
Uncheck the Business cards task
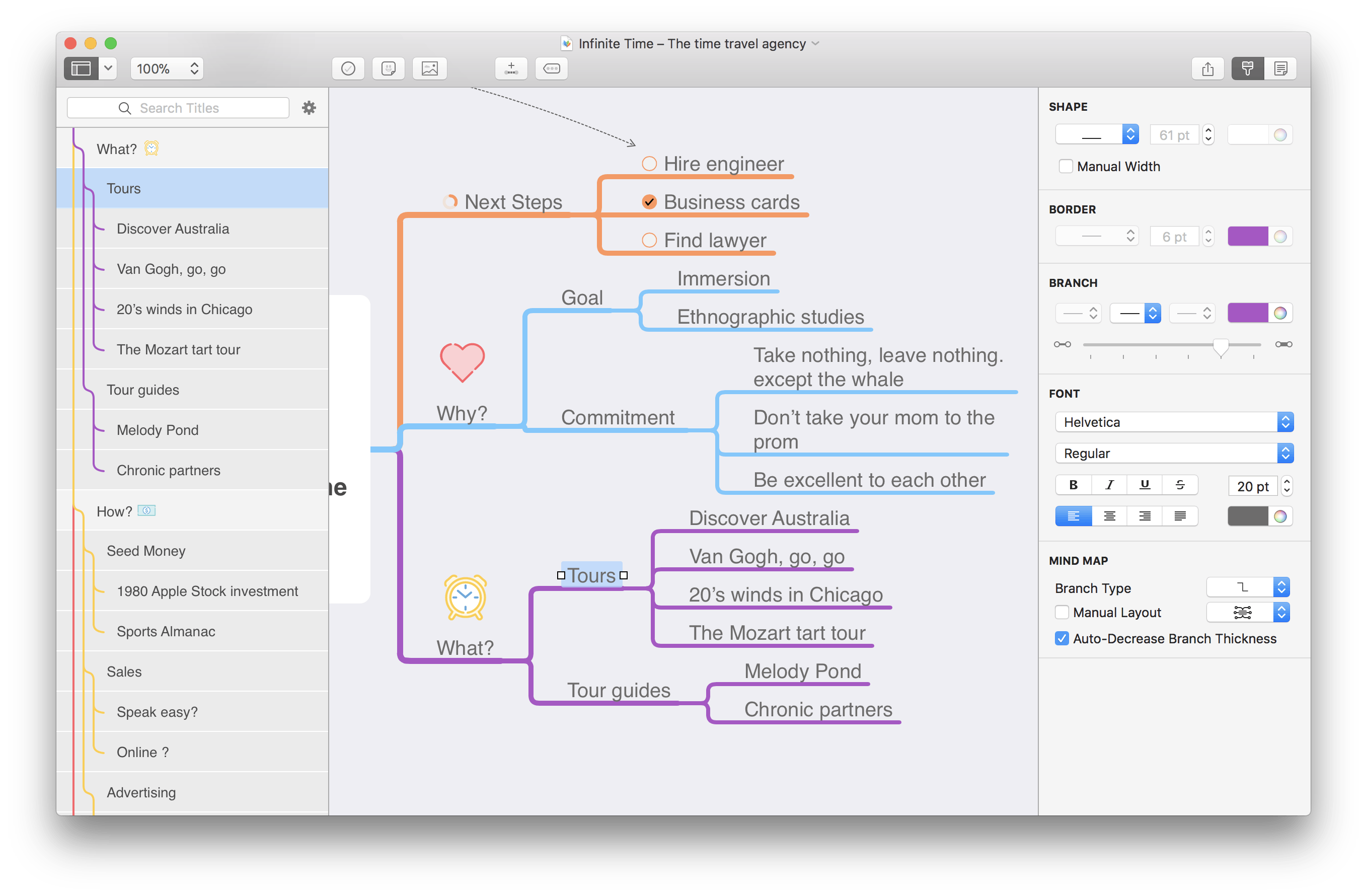coord(649,202)
